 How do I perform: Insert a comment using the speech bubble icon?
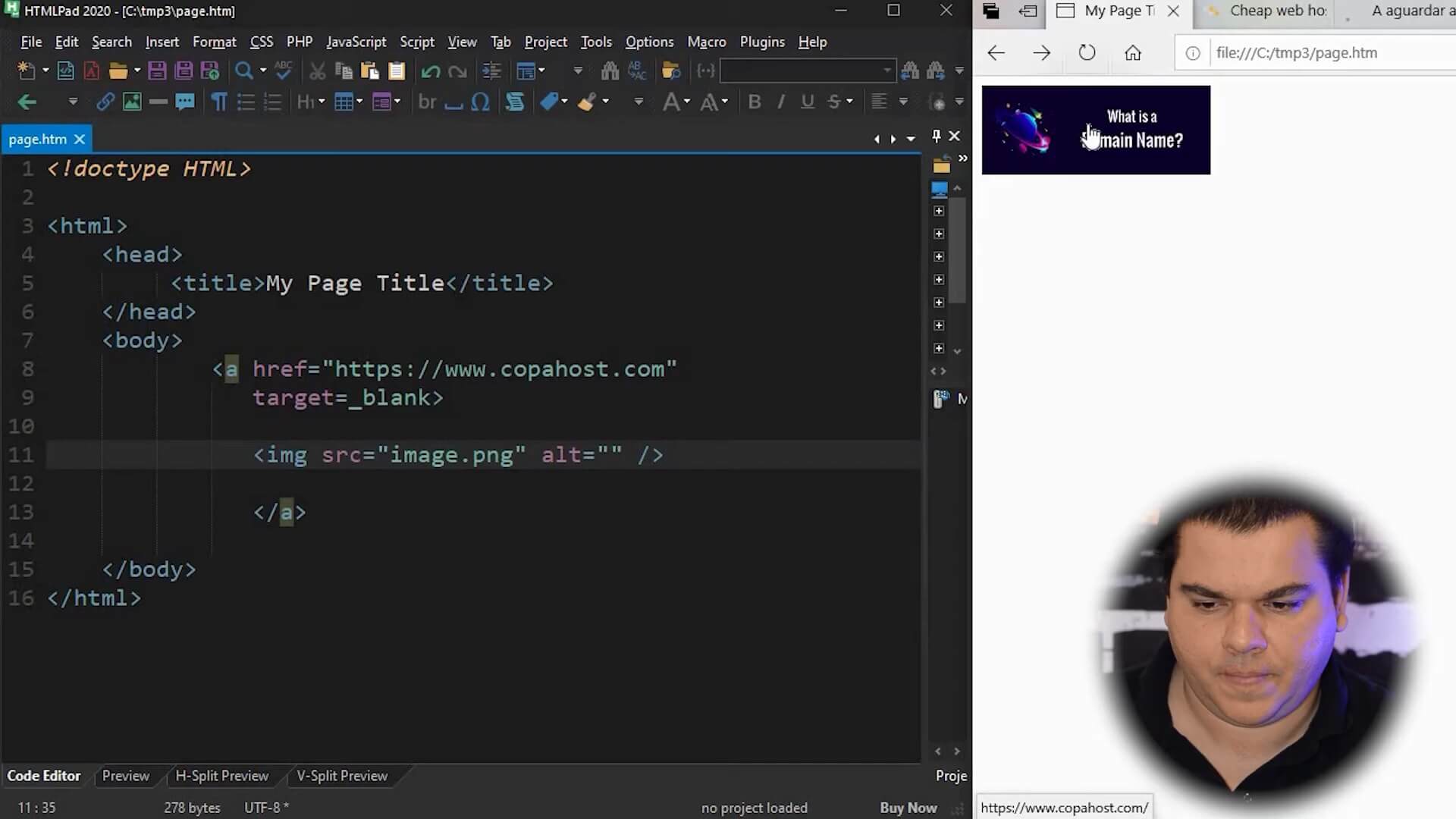pos(185,102)
